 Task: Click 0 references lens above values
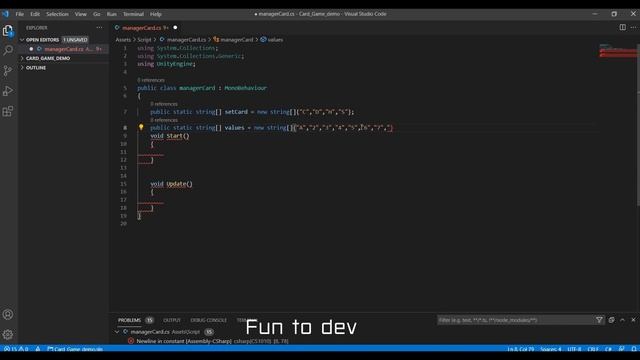click(x=164, y=120)
